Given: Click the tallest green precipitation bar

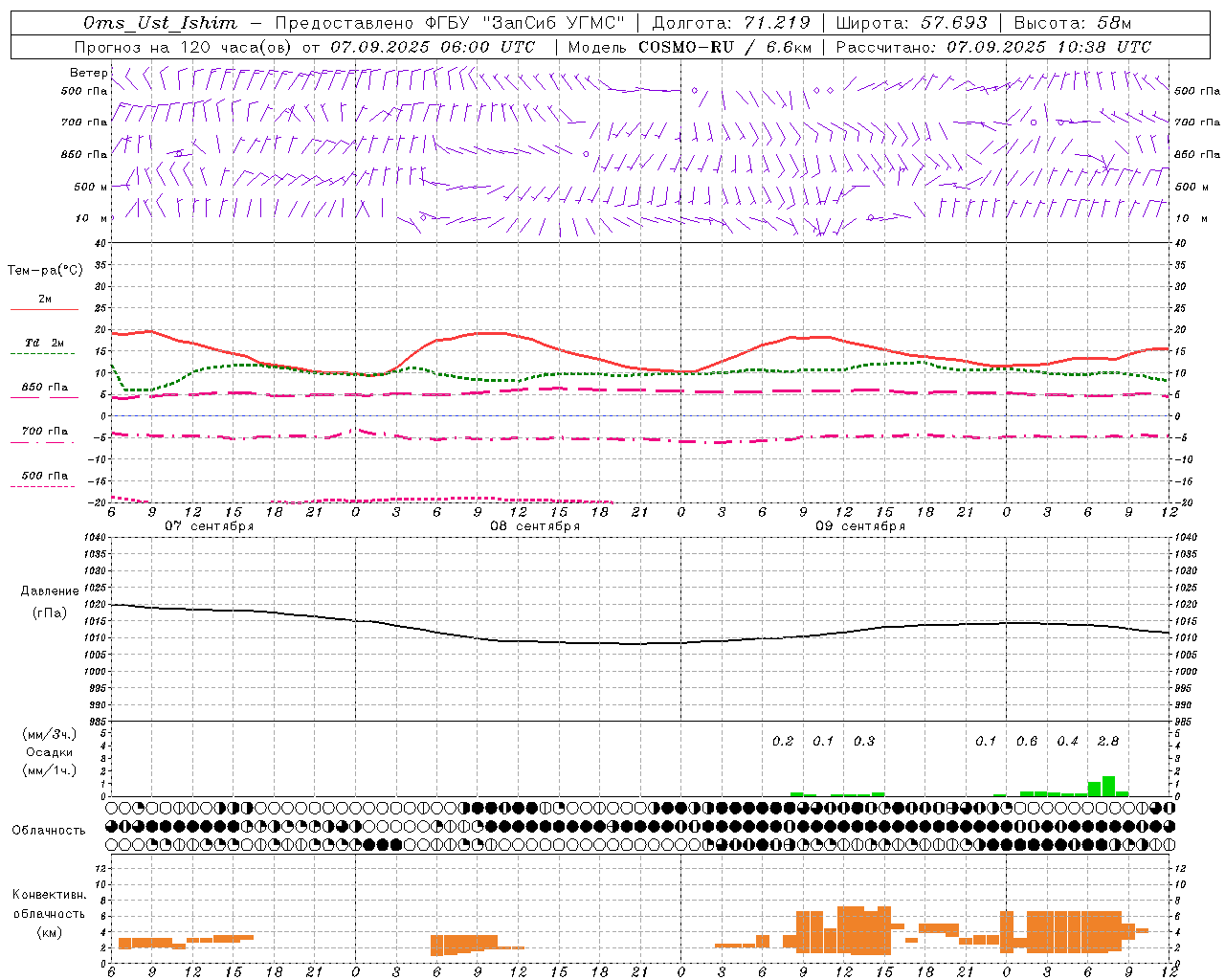Looking at the screenshot, I should 1108,786.
